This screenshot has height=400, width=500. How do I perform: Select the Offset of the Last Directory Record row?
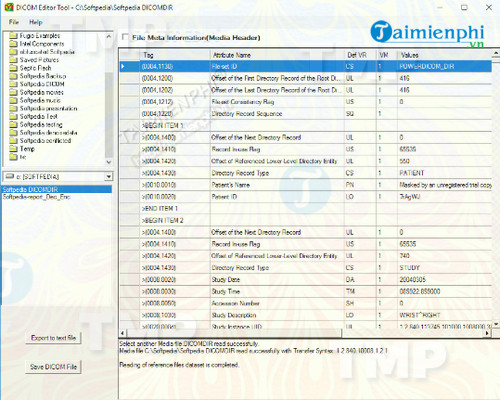(x=306, y=90)
